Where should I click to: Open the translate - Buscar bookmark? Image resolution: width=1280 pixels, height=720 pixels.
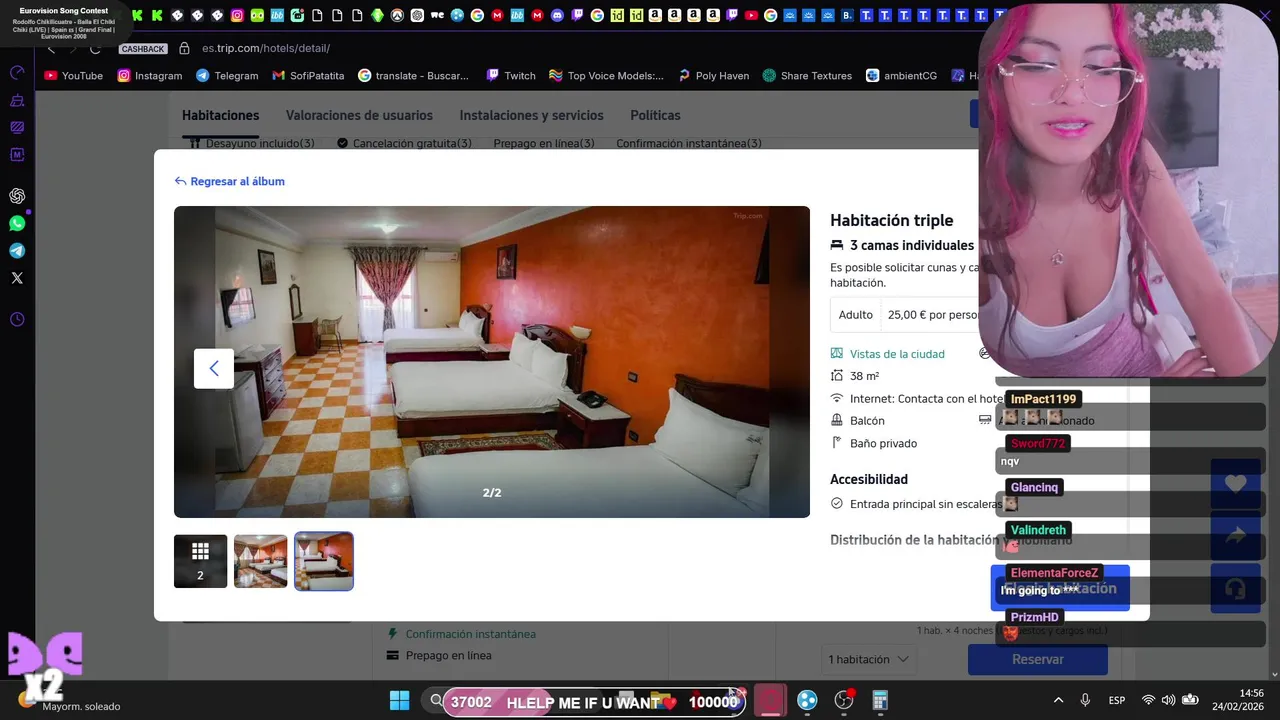point(413,75)
